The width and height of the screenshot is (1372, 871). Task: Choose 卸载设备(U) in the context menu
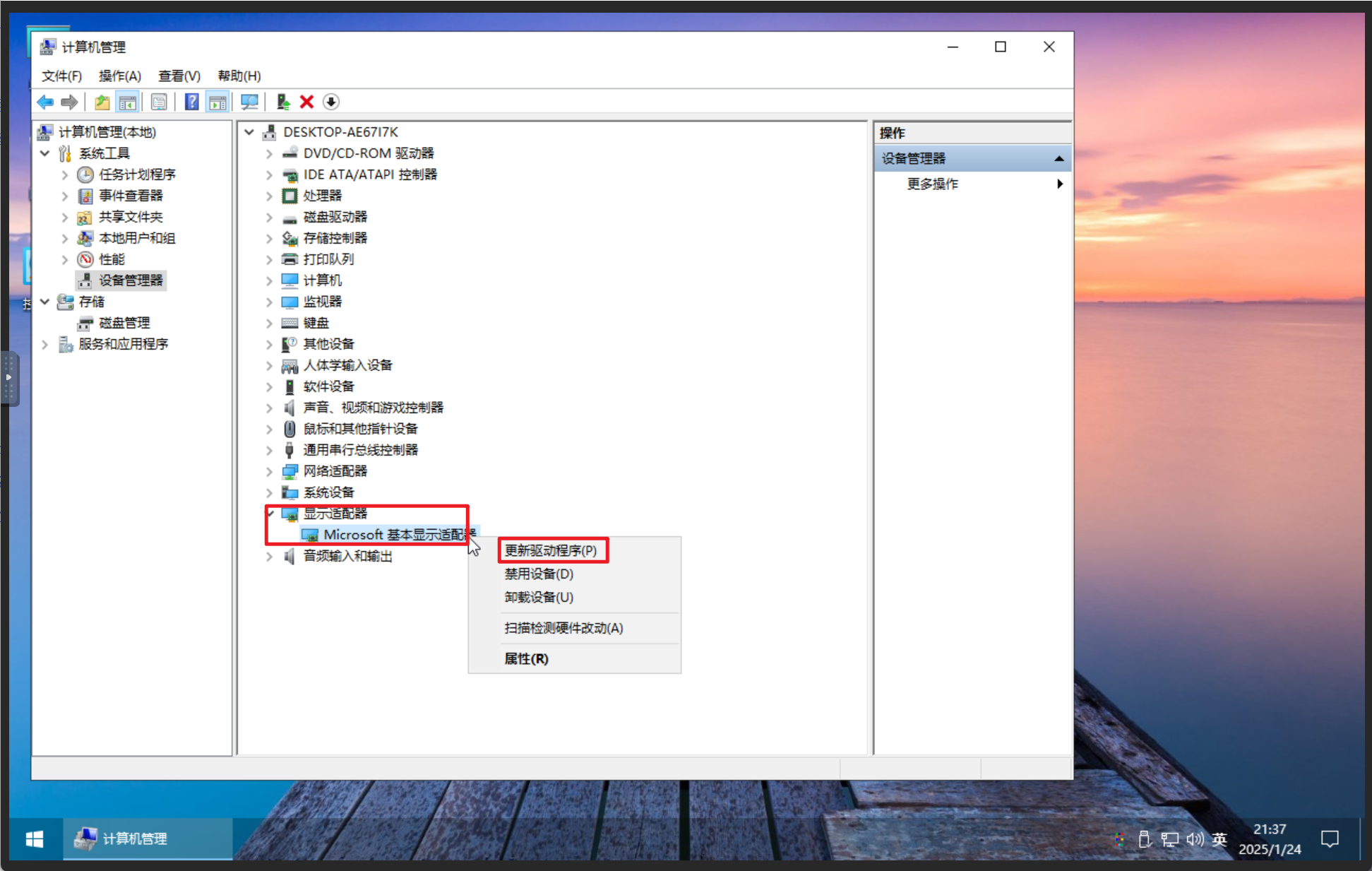coord(539,597)
